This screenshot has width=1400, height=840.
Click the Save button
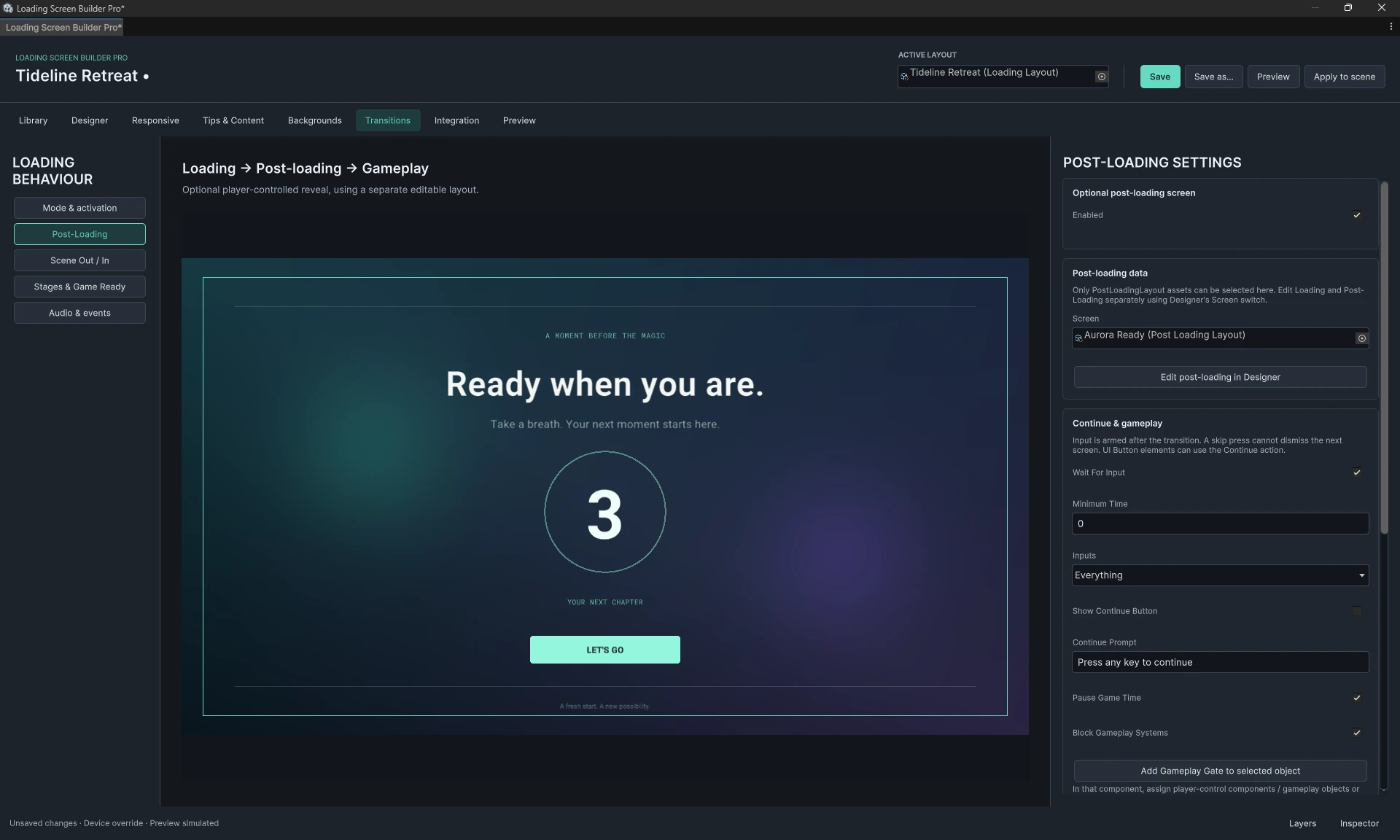pos(1160,77)
